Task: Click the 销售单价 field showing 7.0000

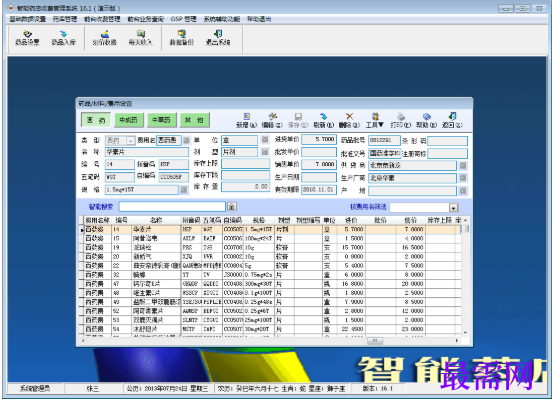Action: pyautogui.click(x=319, y=164)
